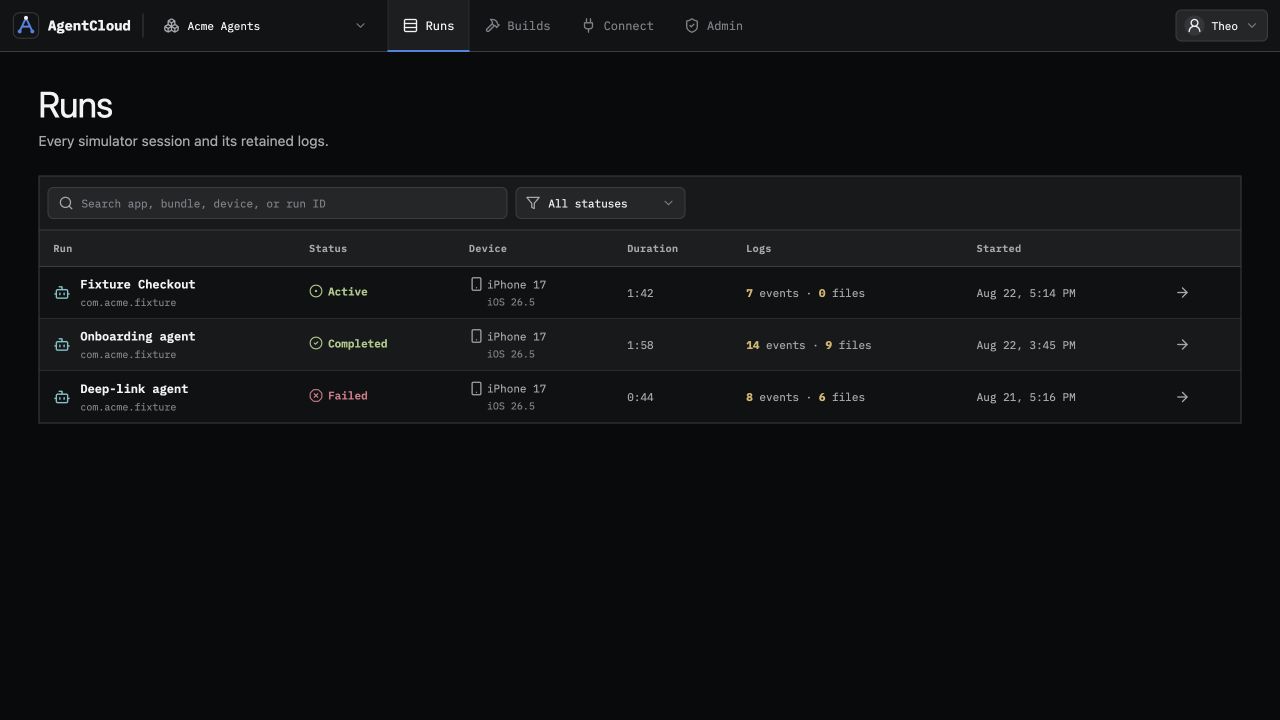The image size is (1280, 720).
Task: Click the 0:44 duration value
Action: tap(640, 397)
